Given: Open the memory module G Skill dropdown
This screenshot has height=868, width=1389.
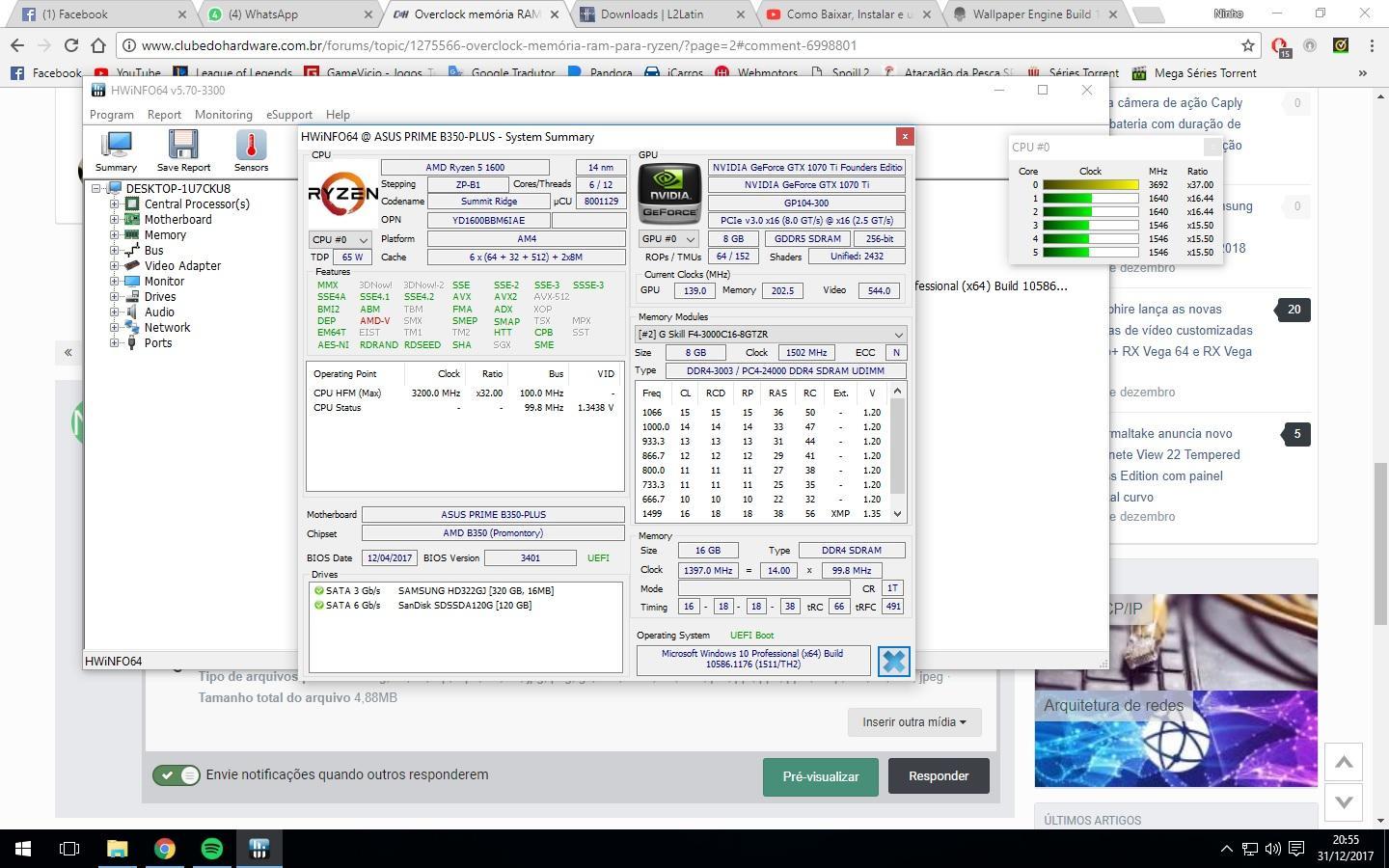Looking at the screenshot, I should click(x=771, y=334).
